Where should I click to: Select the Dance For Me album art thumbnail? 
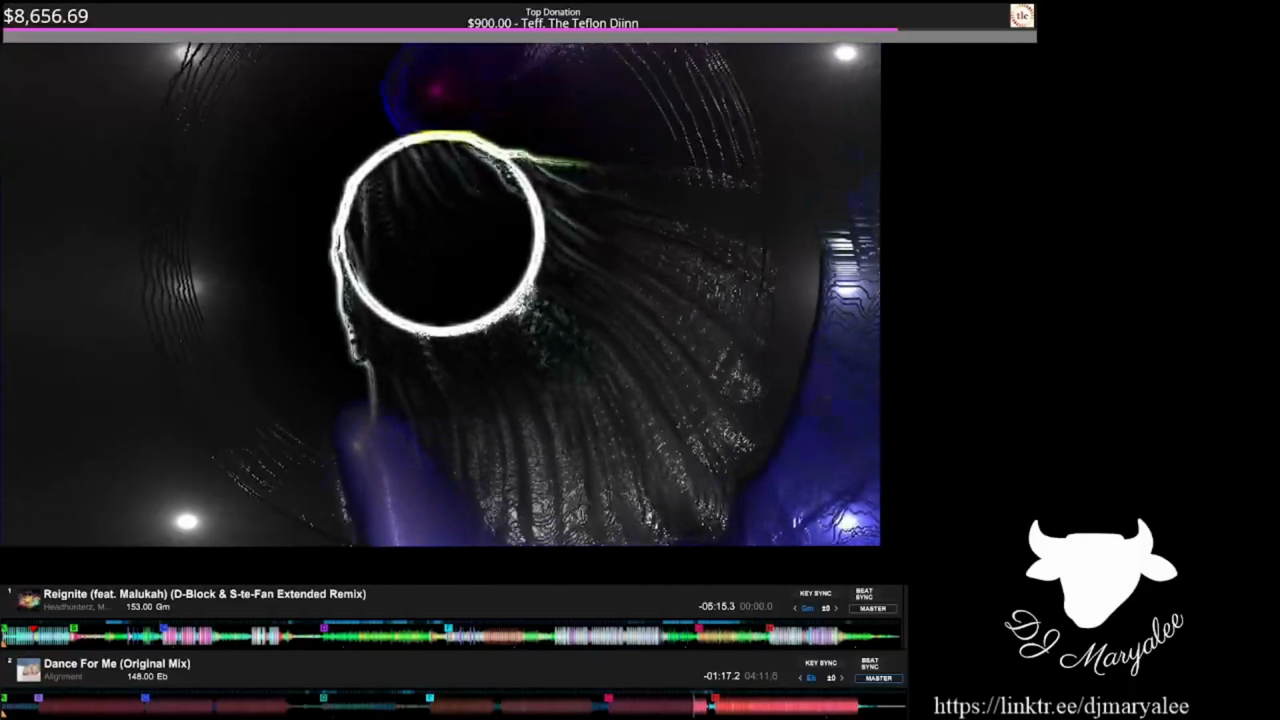(27, 669)
